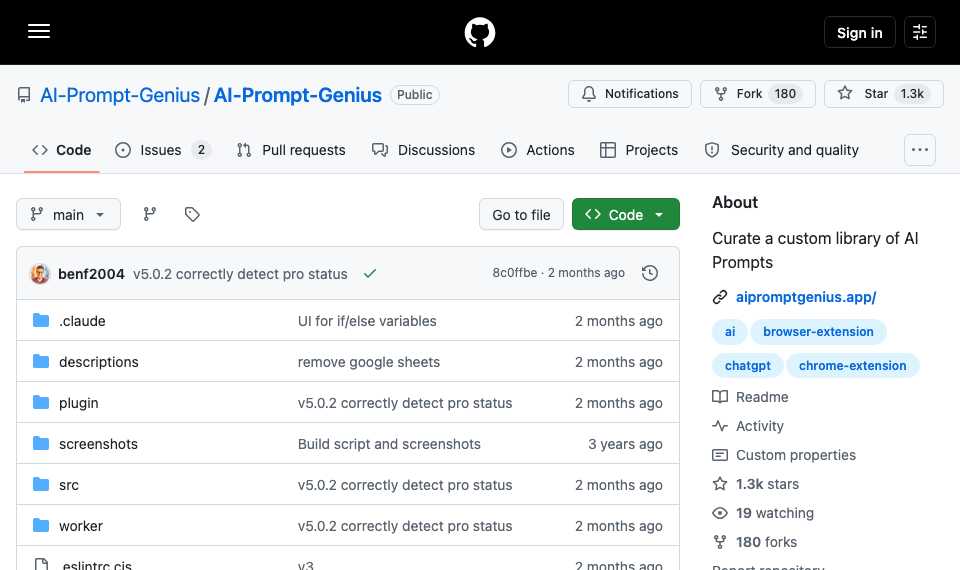Click benf2004 avatar image
Image resolution: width=960 pixels, height=570 pixels.
coord(40,274)
